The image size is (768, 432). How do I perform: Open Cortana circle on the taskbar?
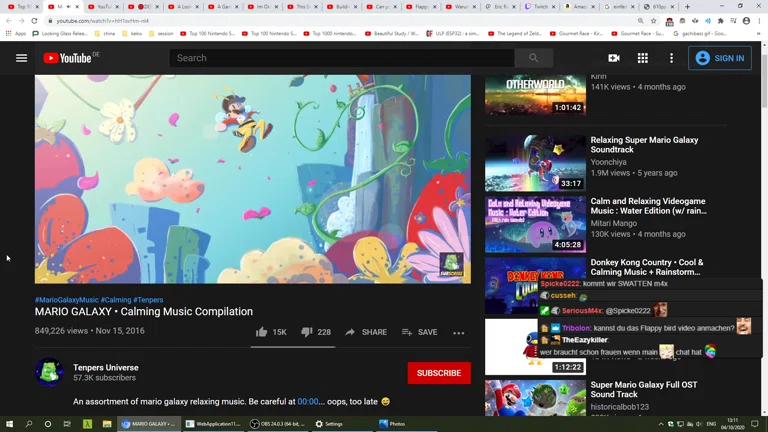(x=48, y=424)
